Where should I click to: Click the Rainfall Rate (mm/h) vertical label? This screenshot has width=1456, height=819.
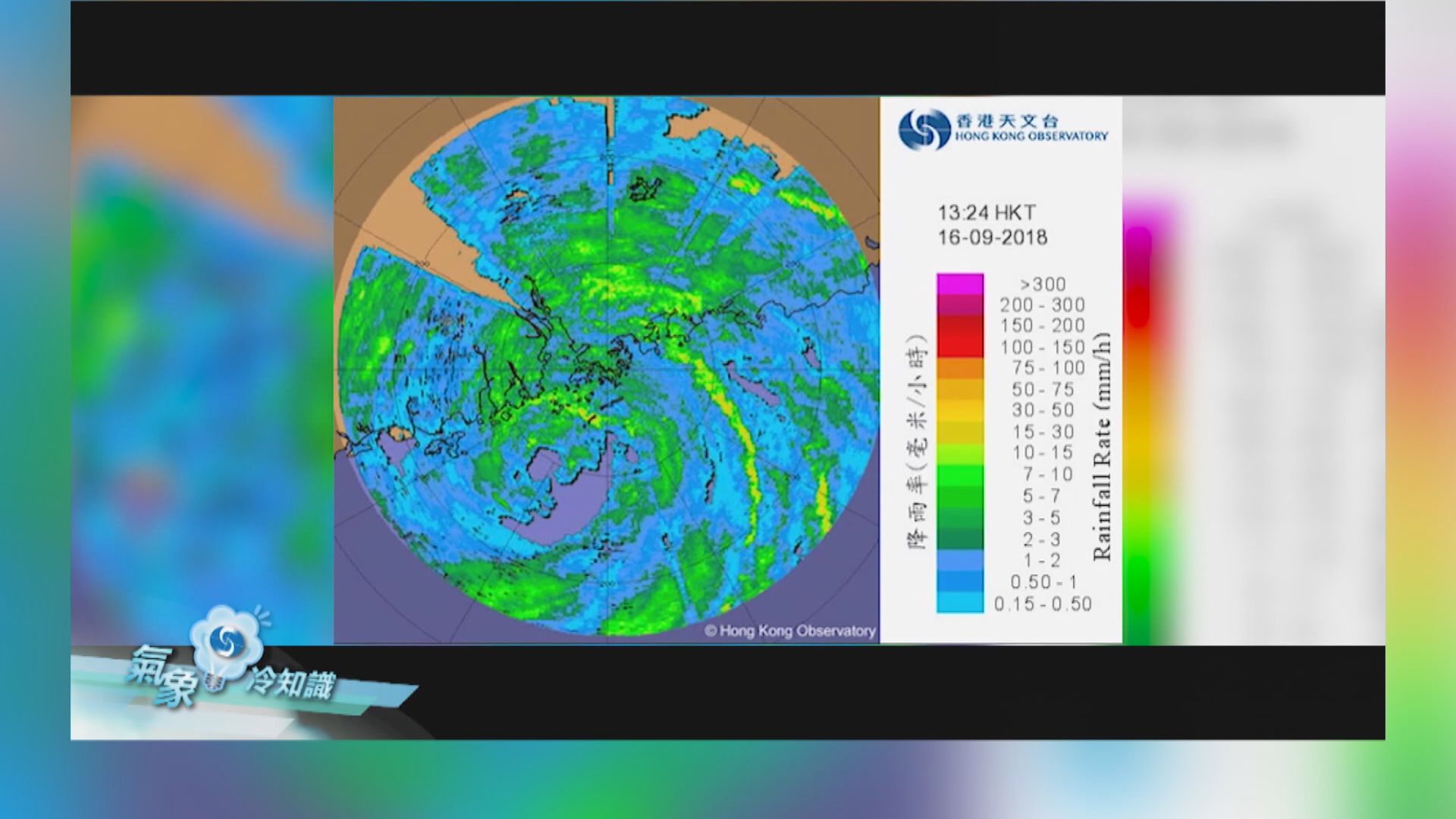click(1102, 446)
